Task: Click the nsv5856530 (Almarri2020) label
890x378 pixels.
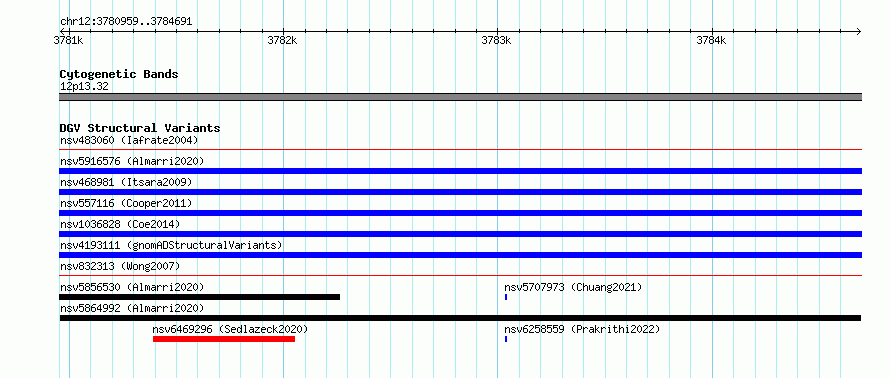Action: 132,287
